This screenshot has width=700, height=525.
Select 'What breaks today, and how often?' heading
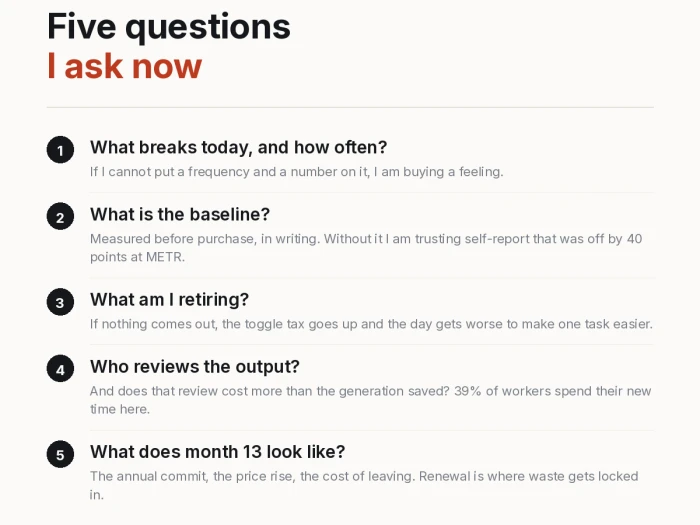click(238, 148)
